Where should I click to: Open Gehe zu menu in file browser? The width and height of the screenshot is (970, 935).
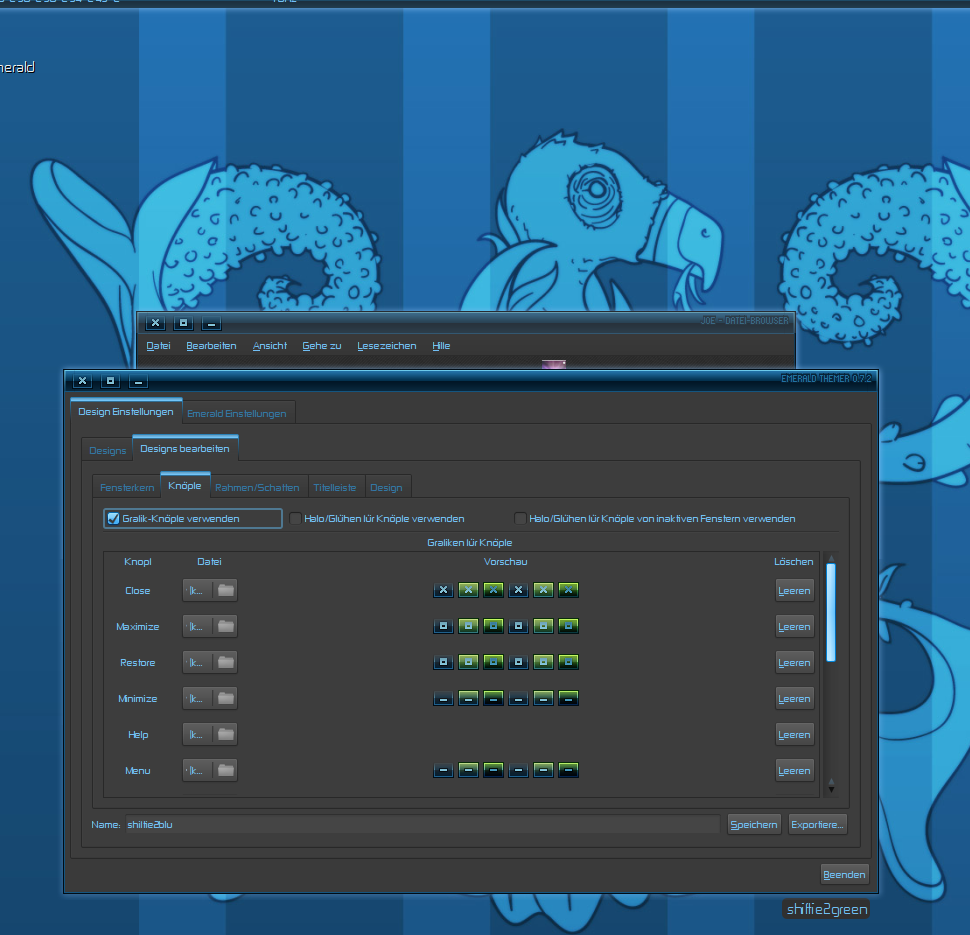pyautogui.click(x=322, y=346)
